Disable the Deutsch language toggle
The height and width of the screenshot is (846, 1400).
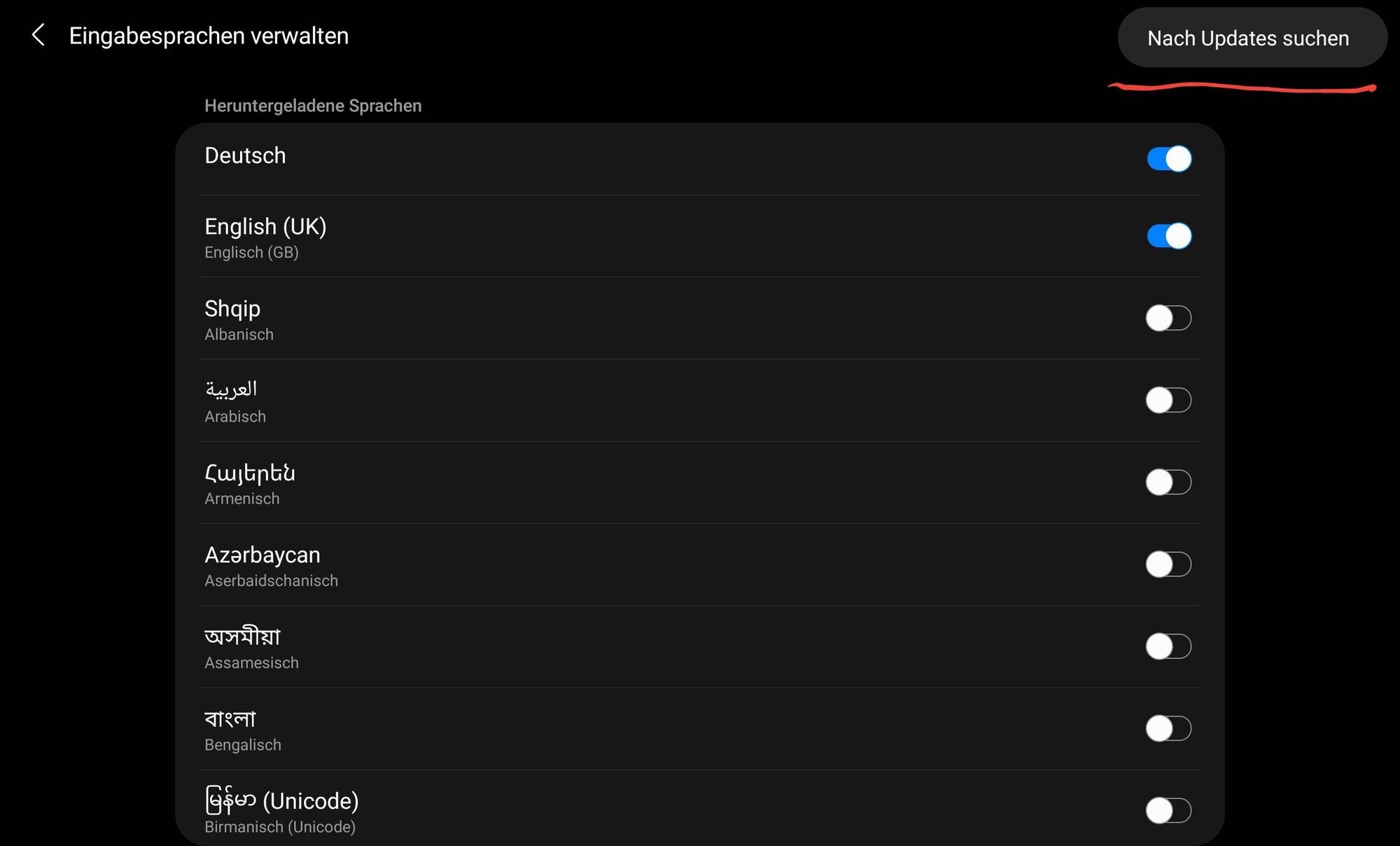pyautogui.click(x=1168, y=159)
